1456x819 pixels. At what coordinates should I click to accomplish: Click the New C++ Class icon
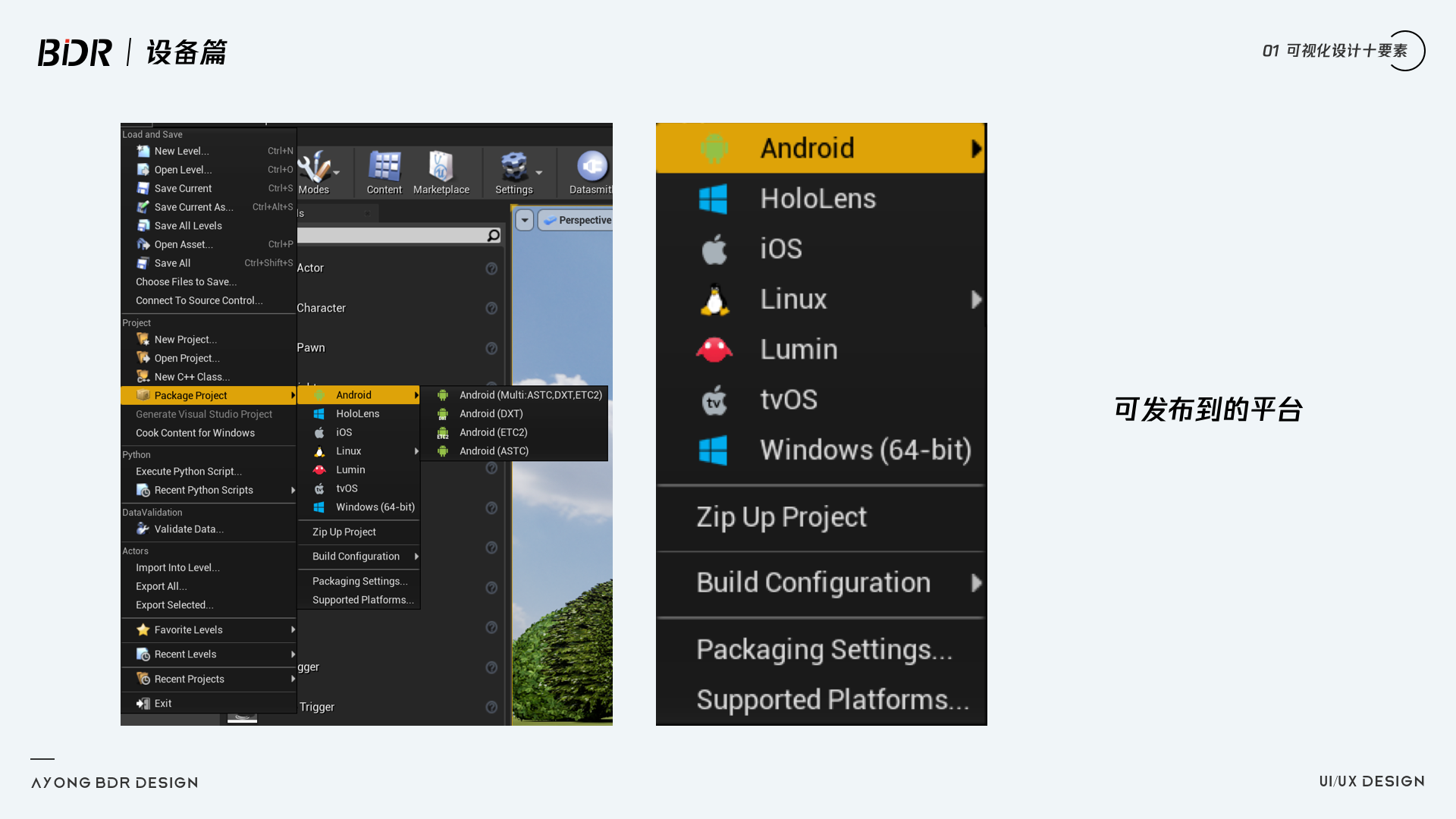click(x=143, y=377)
